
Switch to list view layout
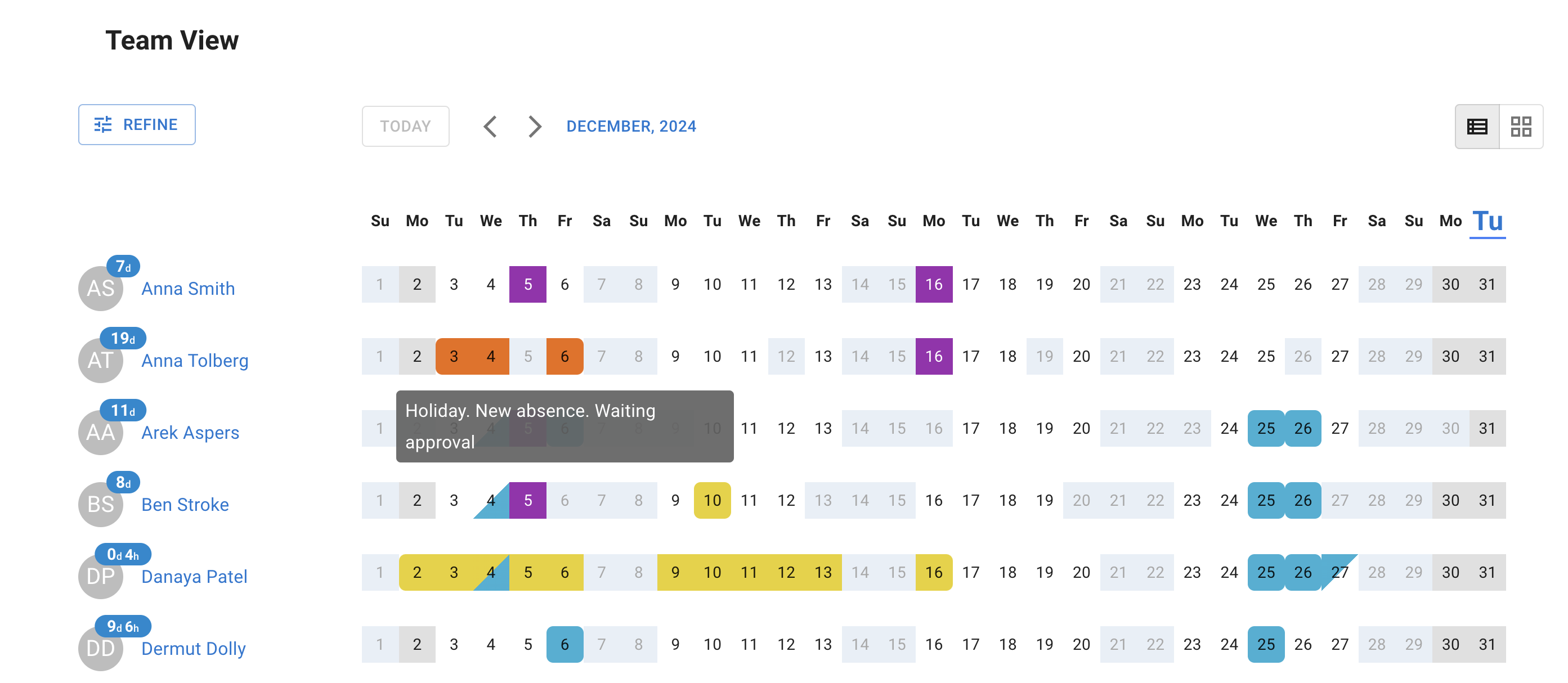point(1477,126)
